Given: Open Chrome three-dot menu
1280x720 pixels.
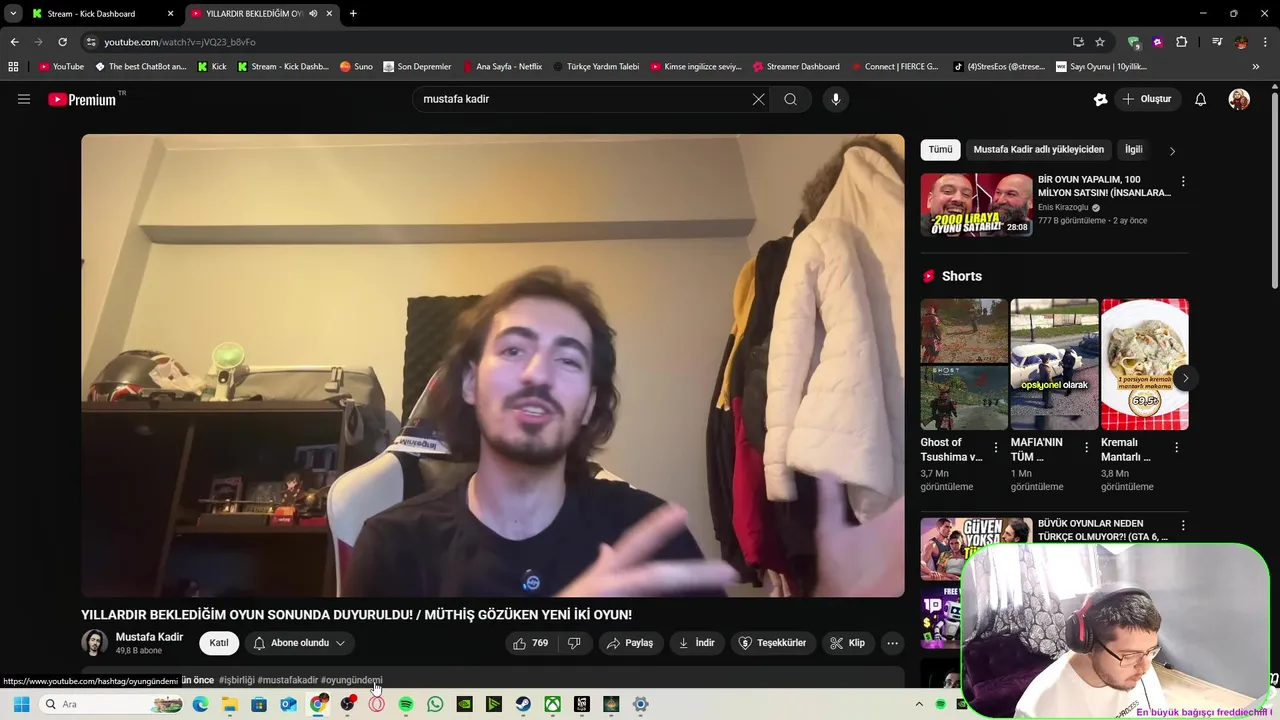Looking at the screenshot, I should pyautogui.click(x=1265, y=42).
